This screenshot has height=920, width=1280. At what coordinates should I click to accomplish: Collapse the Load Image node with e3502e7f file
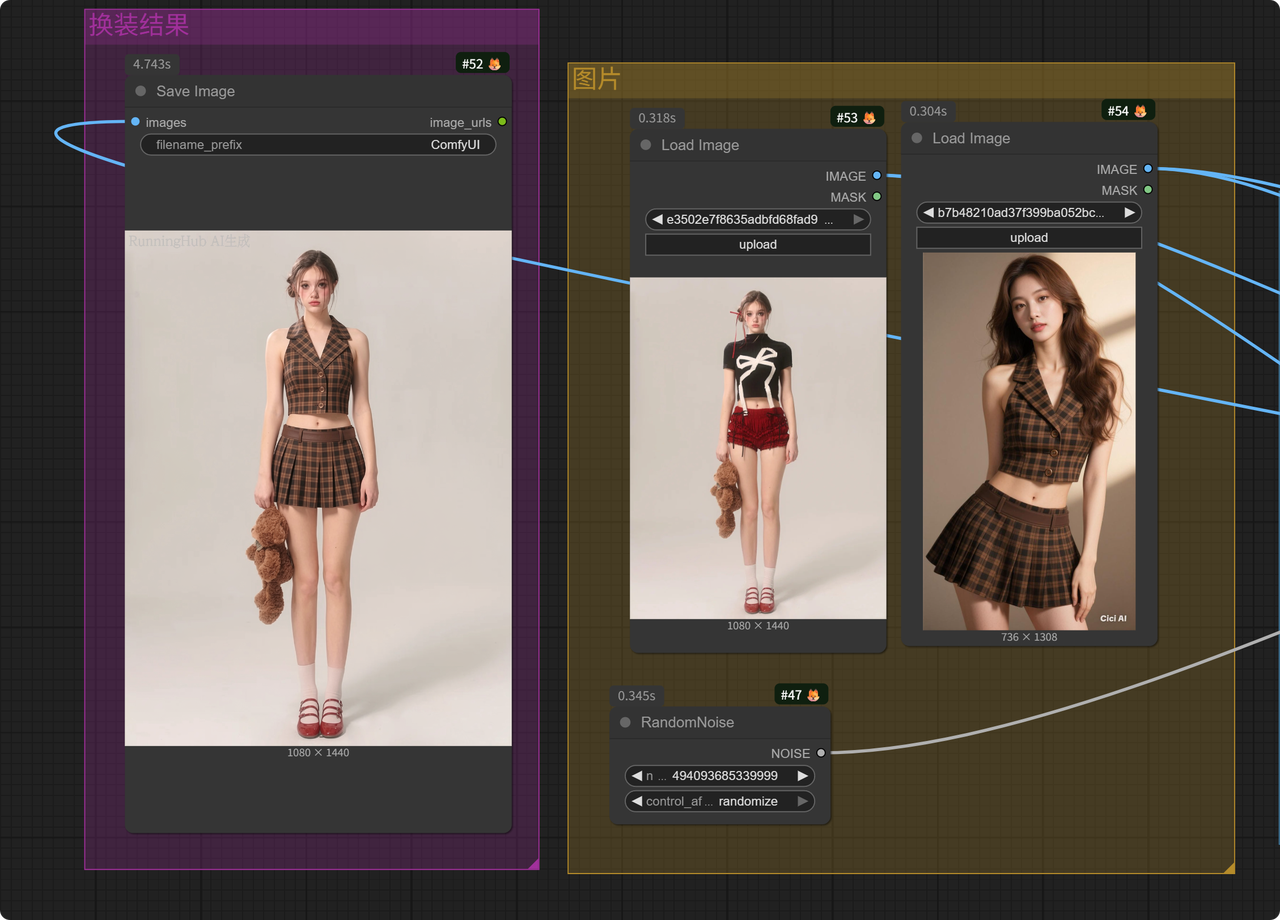646,145
